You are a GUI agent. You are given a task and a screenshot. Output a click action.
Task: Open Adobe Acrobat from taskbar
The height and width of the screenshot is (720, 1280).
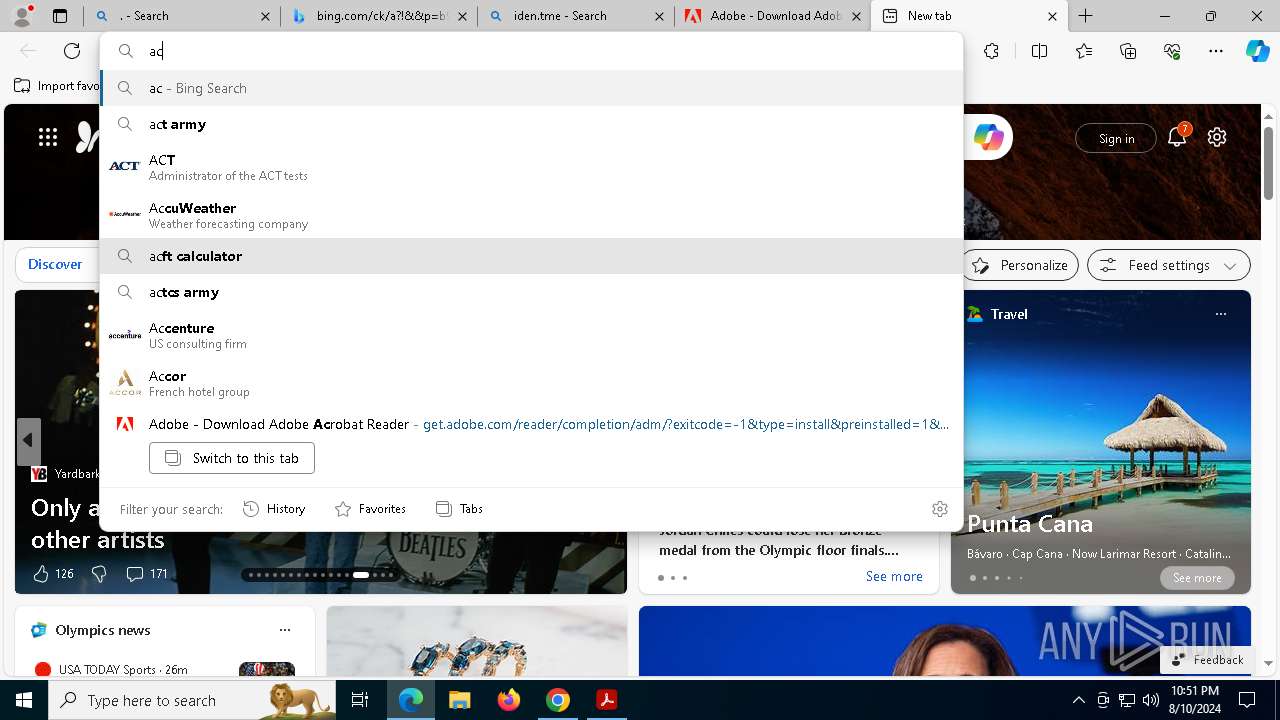pyautogui.click(x=606, y=700)
